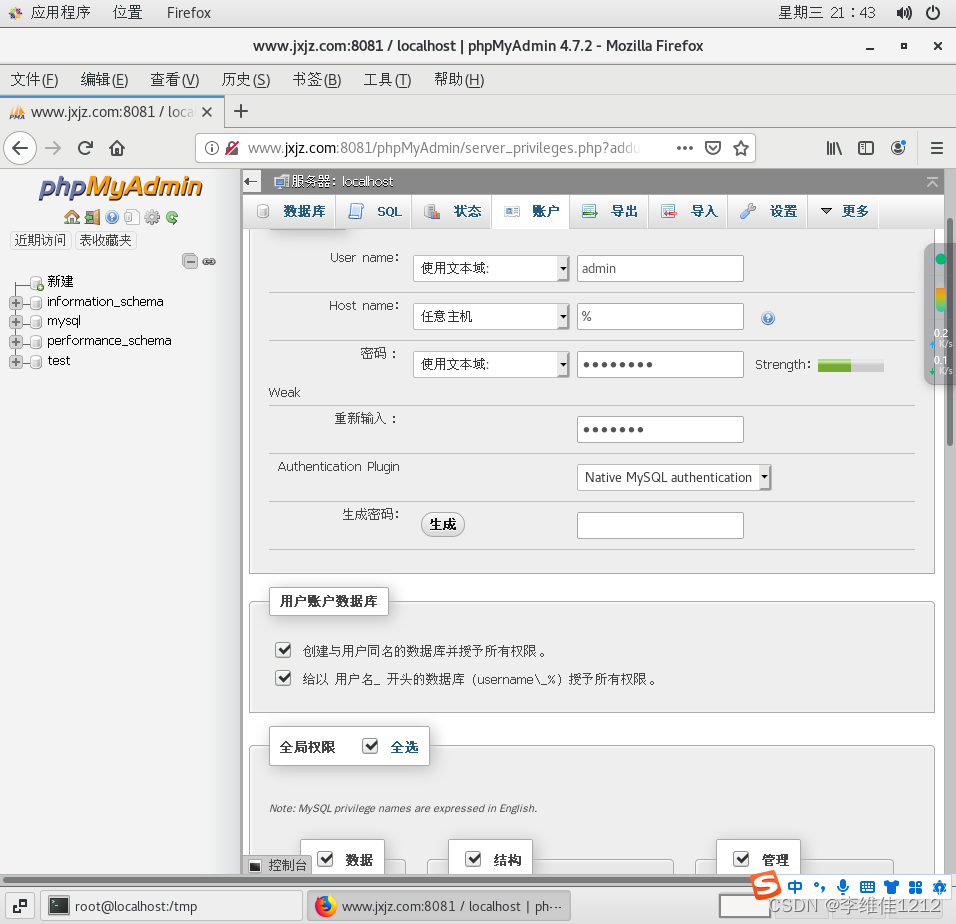Expand test database tree node
The image size is (956, 924).
coord(16,361)
